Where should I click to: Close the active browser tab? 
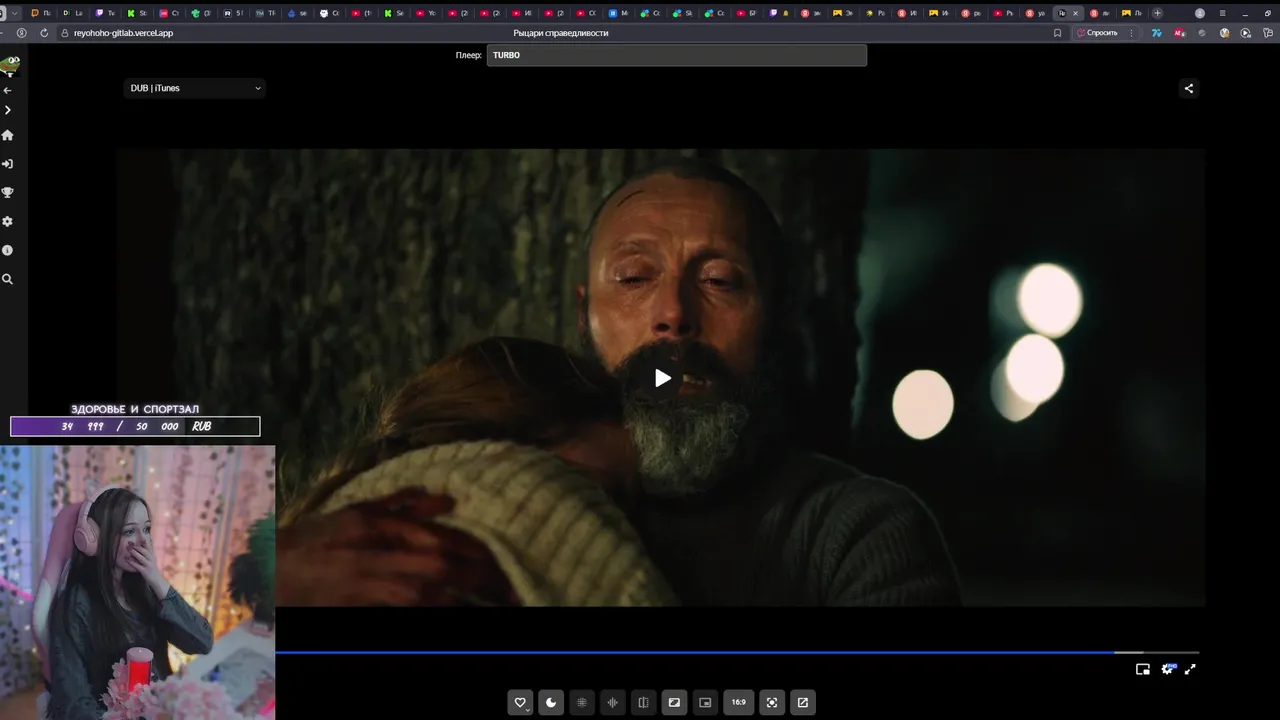click(1075, 13)
